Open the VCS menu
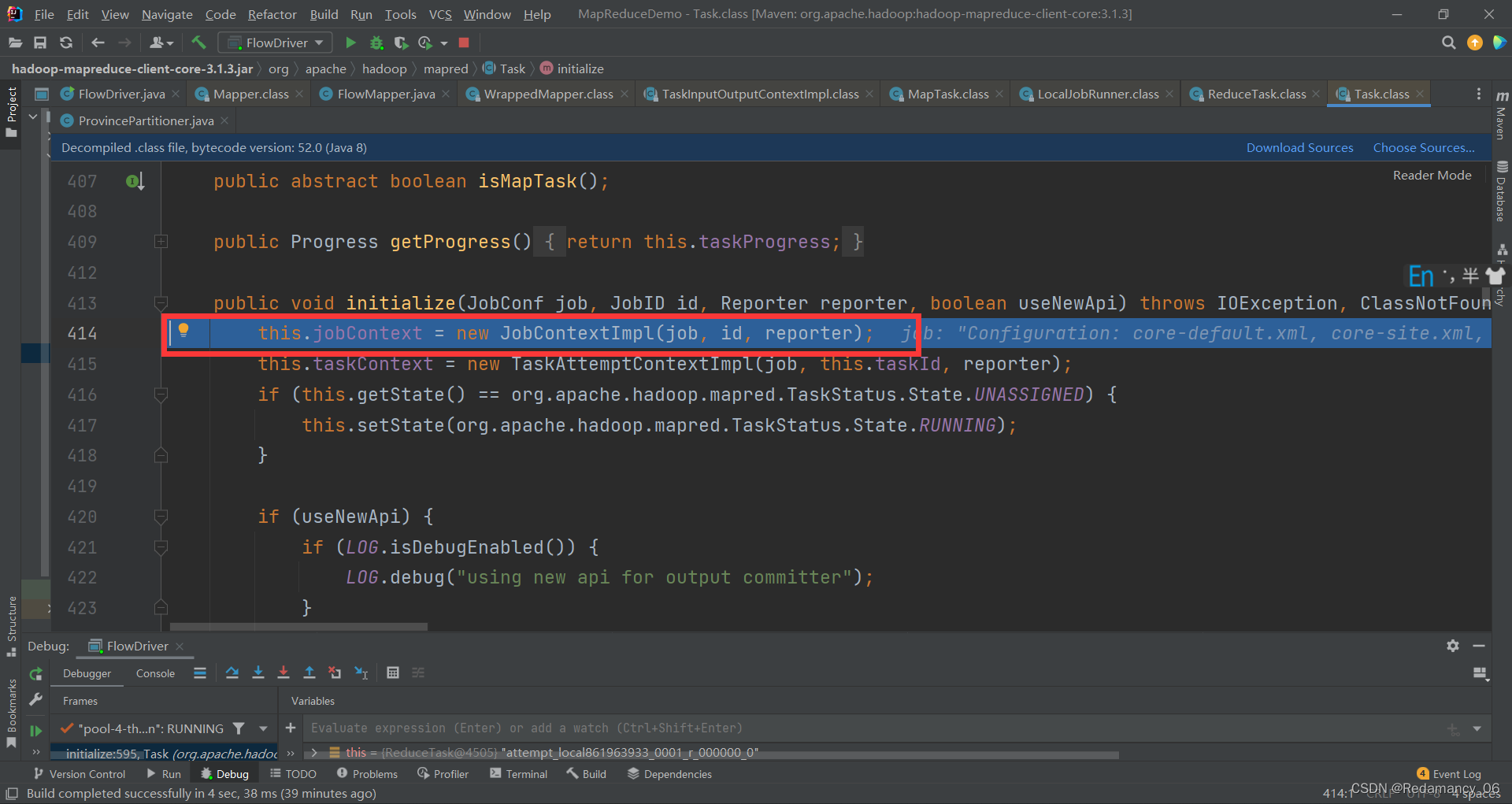The width and height of the screenshot is (1512, 804). point(440,14)
